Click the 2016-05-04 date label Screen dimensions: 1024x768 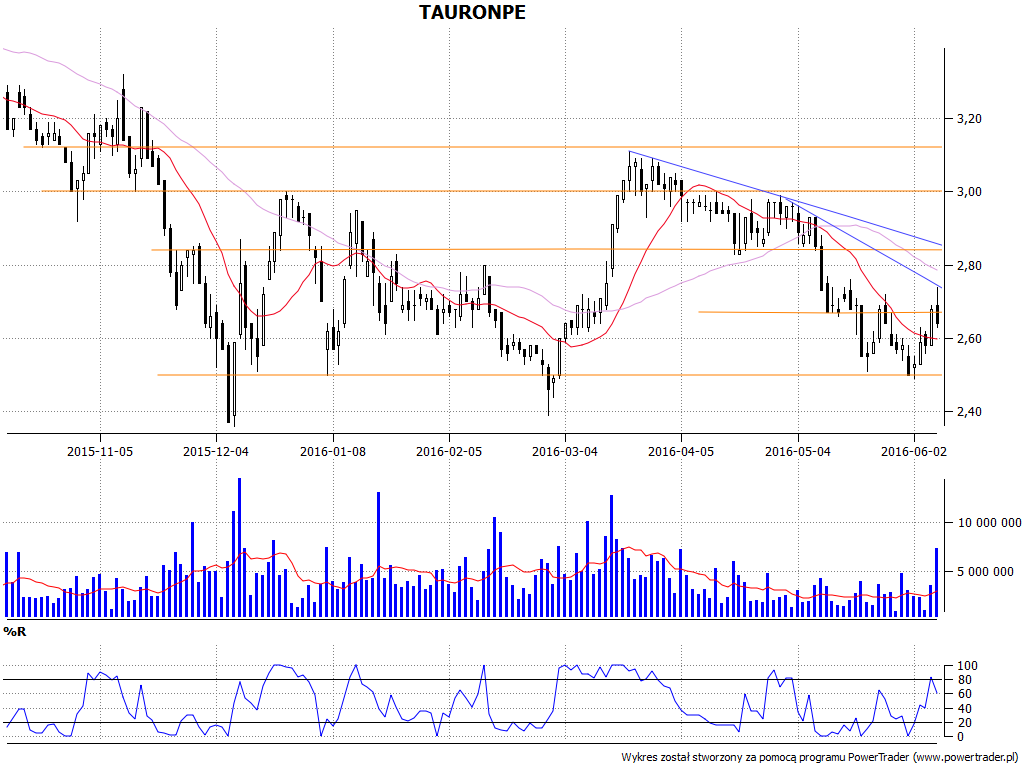[797, 451]
